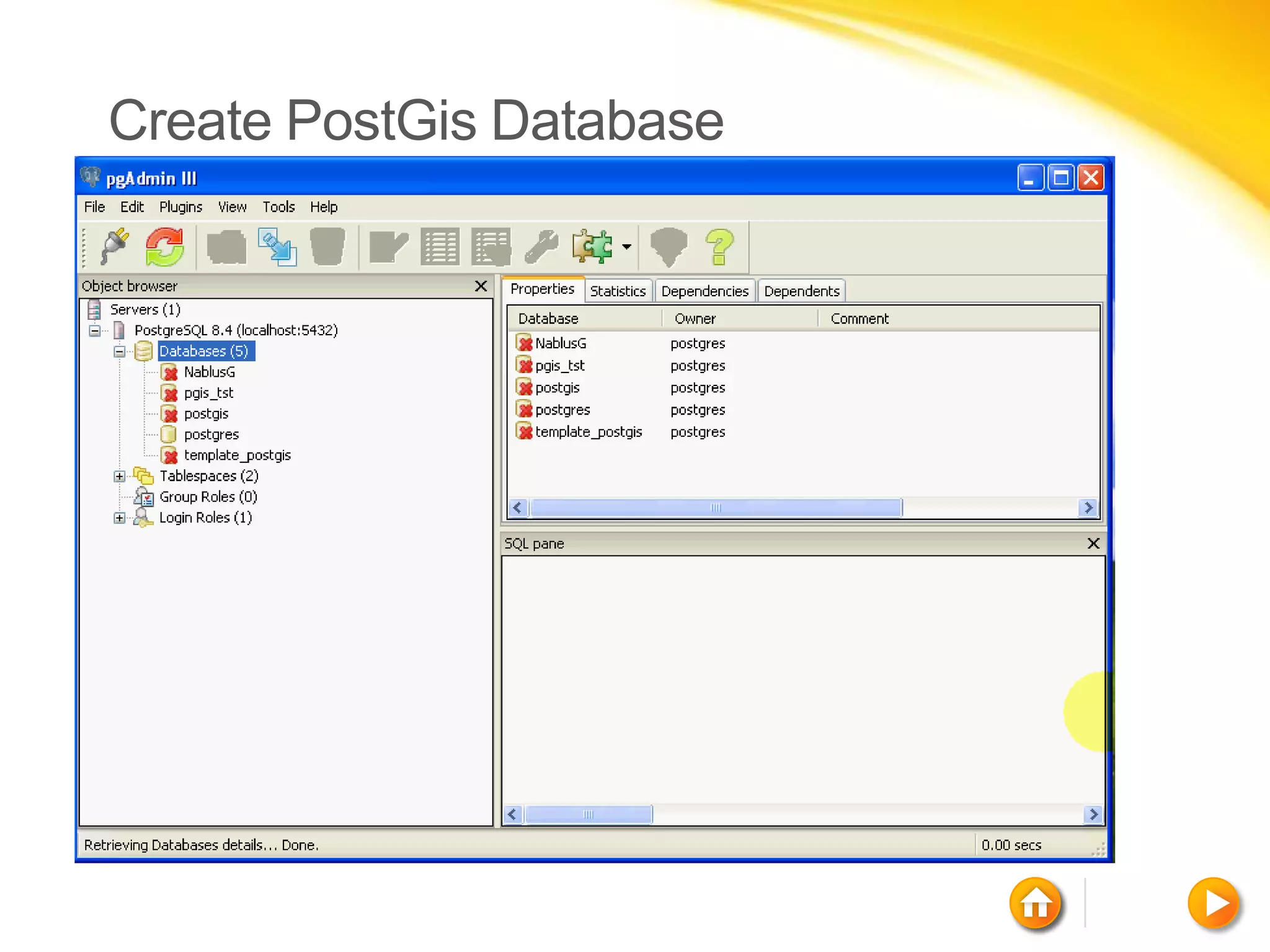Image resolution: width=1270 pixels, height=952 pixels.
Task: Refresh the selected object with the red-green arrows icon
Action: coord(164,247)
